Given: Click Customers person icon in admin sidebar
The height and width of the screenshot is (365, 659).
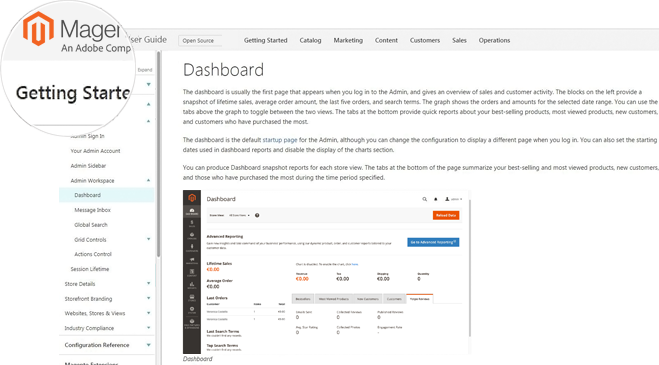Looking at the screenshot, I should [192, 248].
